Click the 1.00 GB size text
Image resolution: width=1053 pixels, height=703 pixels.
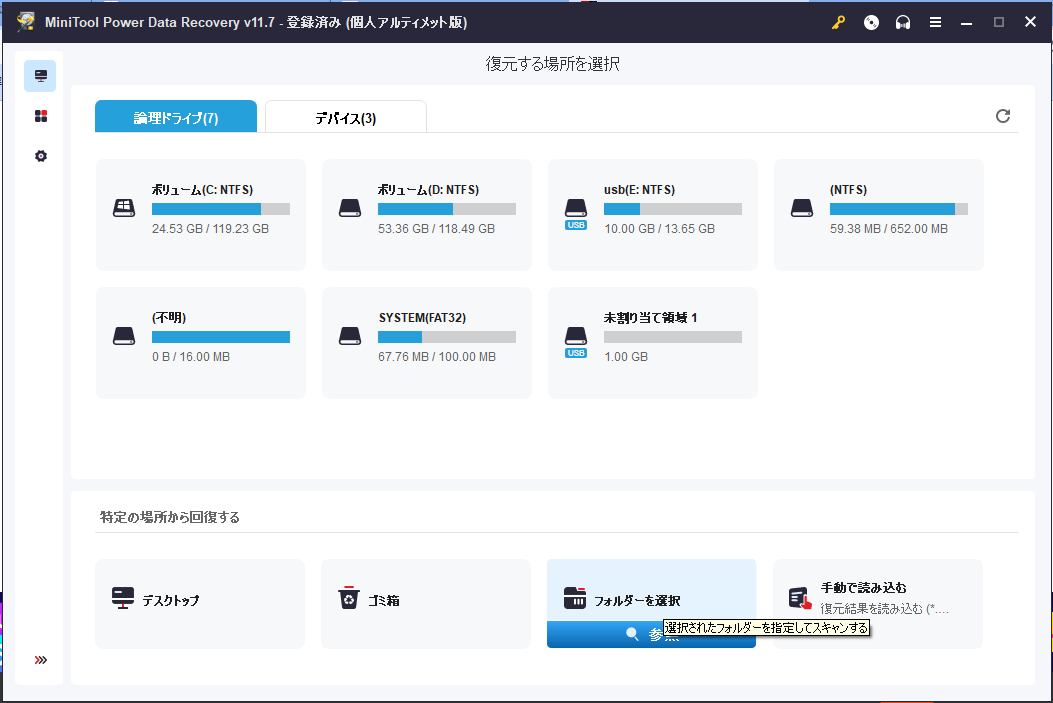(x=626, y=357)
